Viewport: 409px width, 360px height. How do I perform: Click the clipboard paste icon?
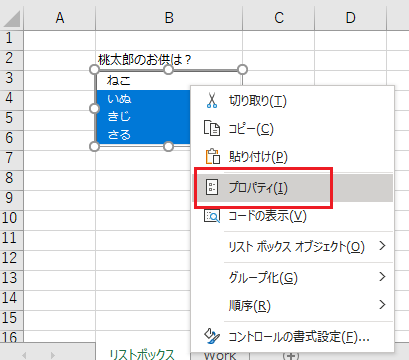[x=212, y=156]
